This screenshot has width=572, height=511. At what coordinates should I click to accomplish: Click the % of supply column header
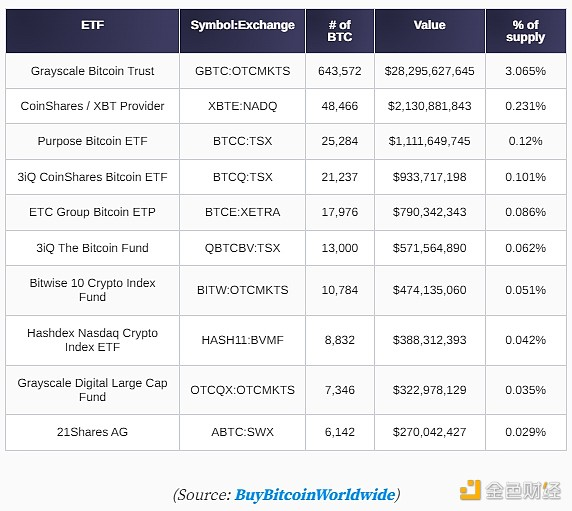coord(526,31)
